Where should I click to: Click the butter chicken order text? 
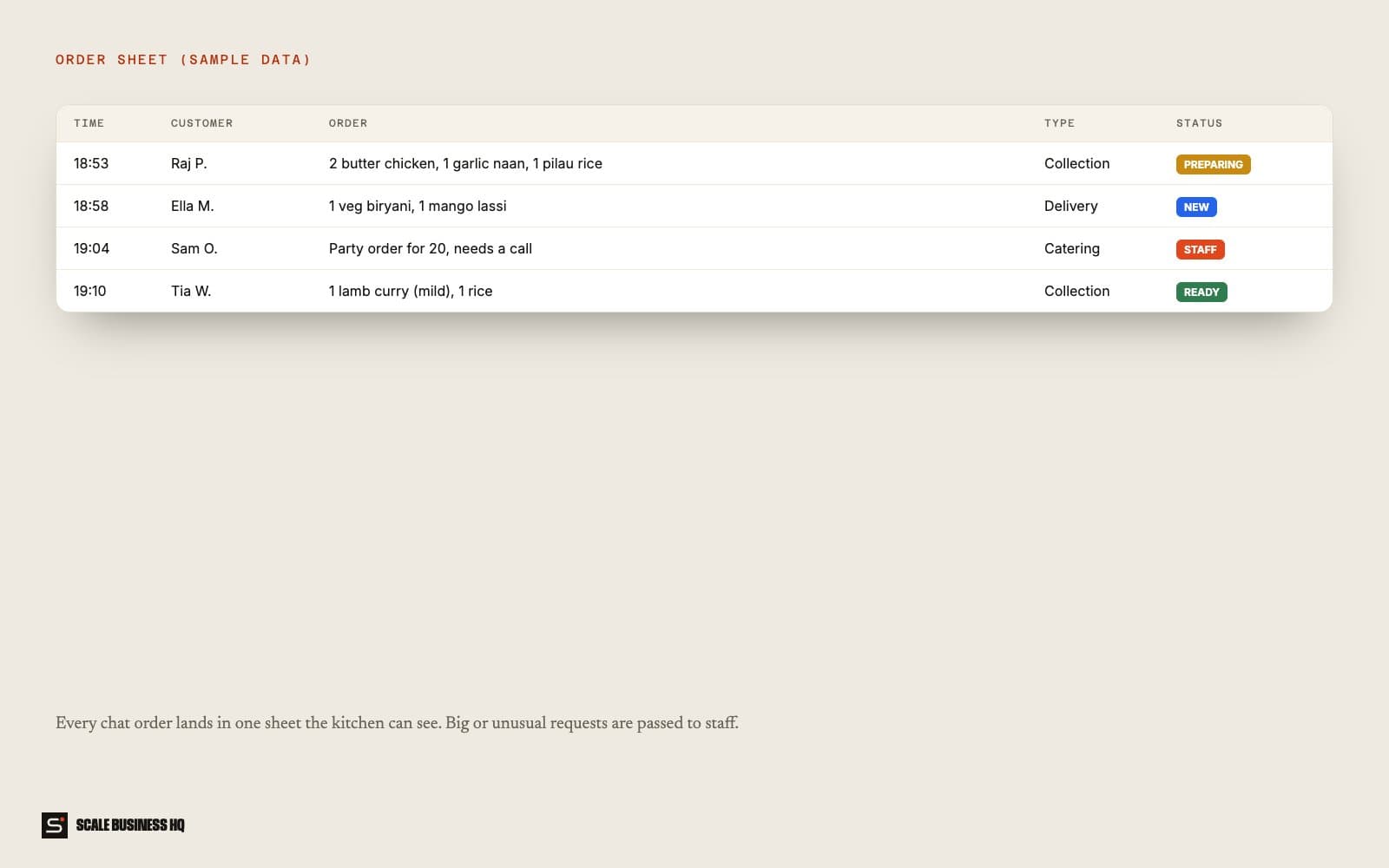[x=465, y=163]
